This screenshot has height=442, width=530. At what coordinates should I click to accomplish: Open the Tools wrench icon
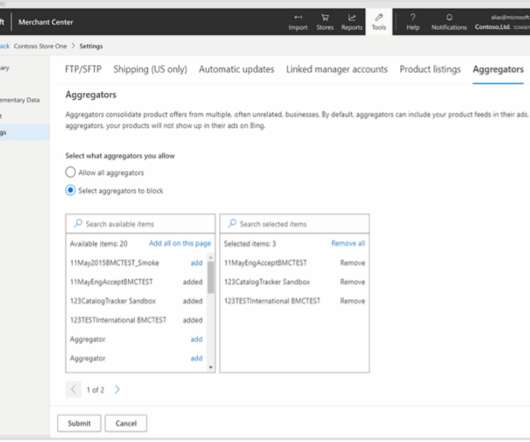click(379, 22)
